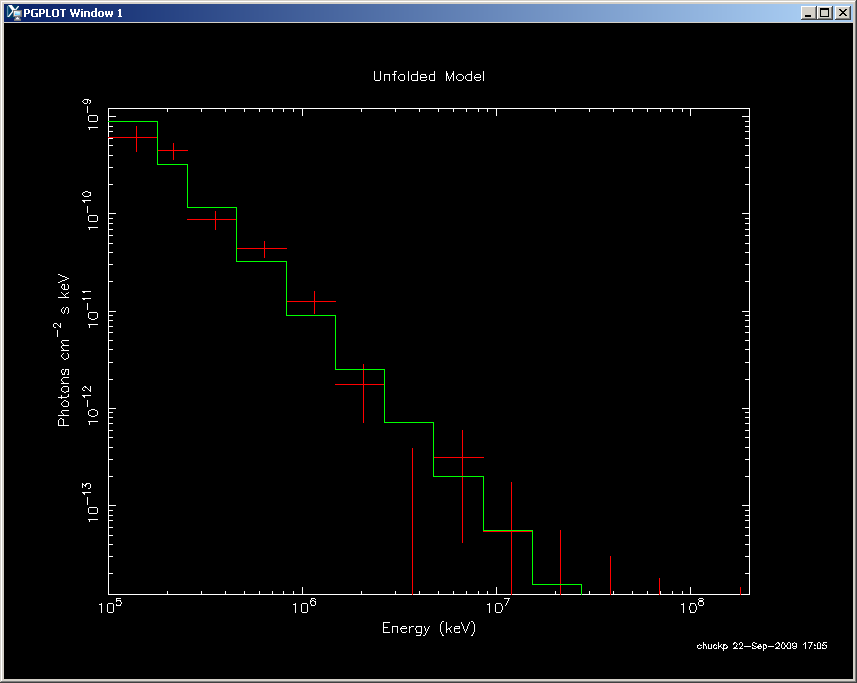
Task: Close the PGPLOT Window 1
Action: 842,13
